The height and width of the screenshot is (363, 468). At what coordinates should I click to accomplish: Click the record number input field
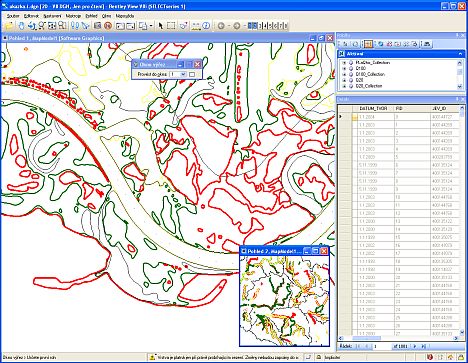coord(381,346)
